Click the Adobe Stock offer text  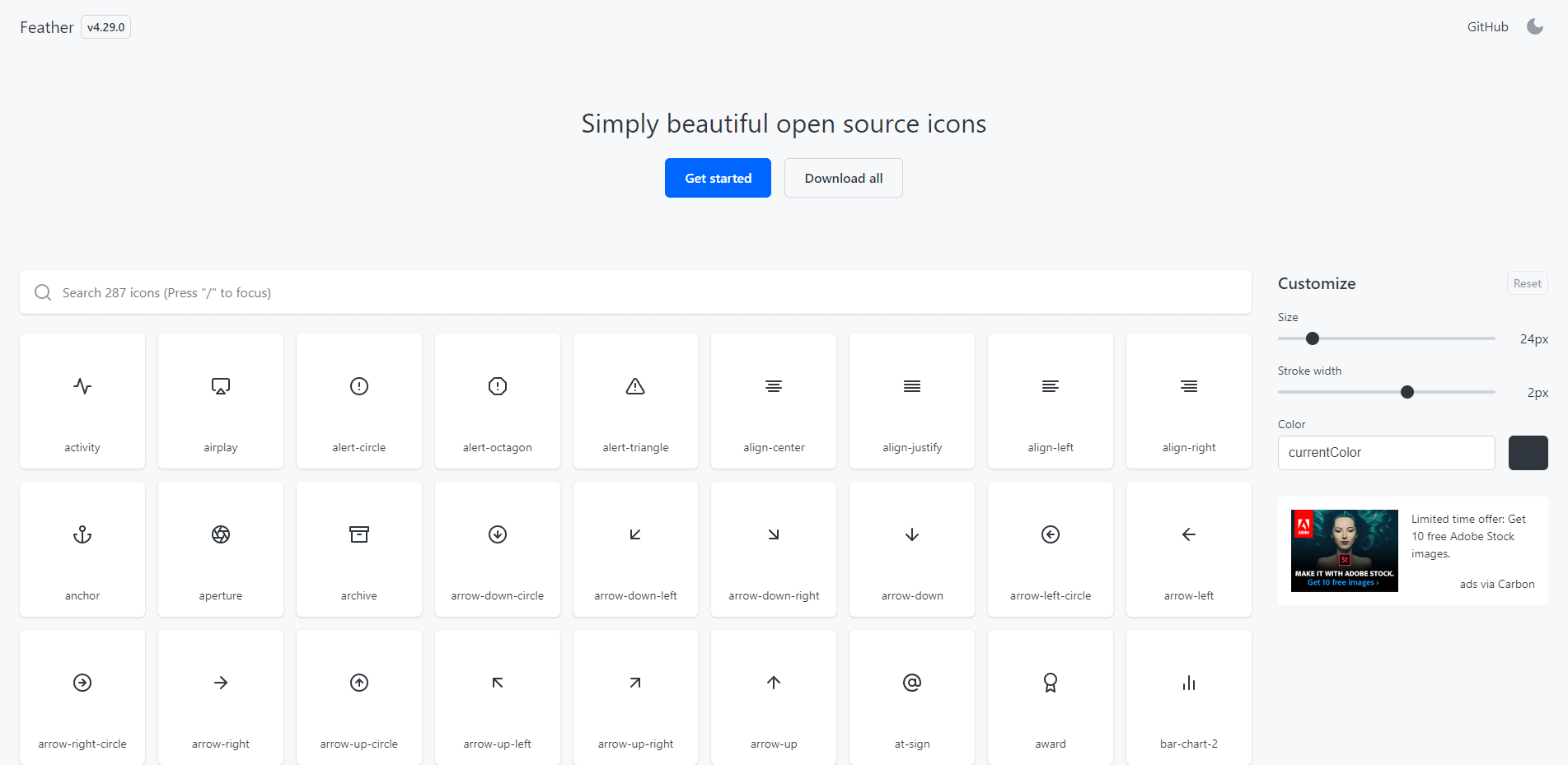(1468, 536)
